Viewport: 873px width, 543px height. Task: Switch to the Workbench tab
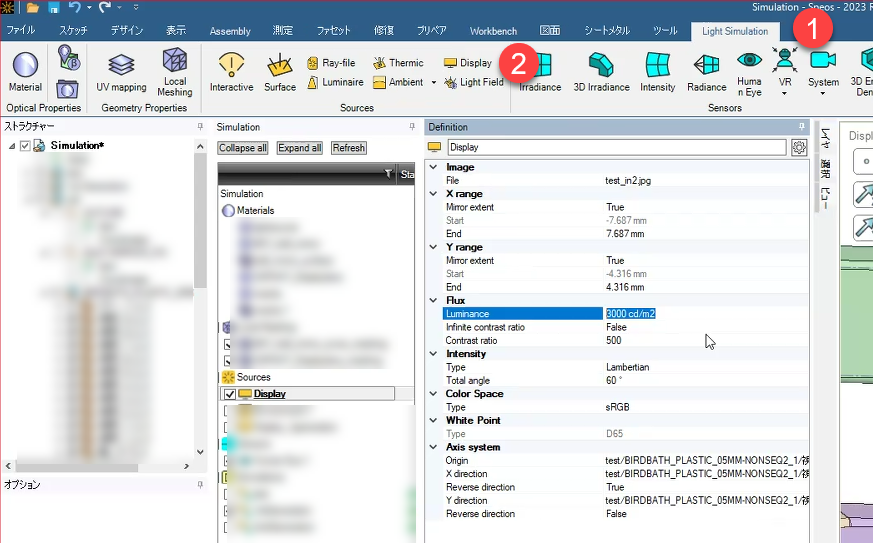[493, 31]
